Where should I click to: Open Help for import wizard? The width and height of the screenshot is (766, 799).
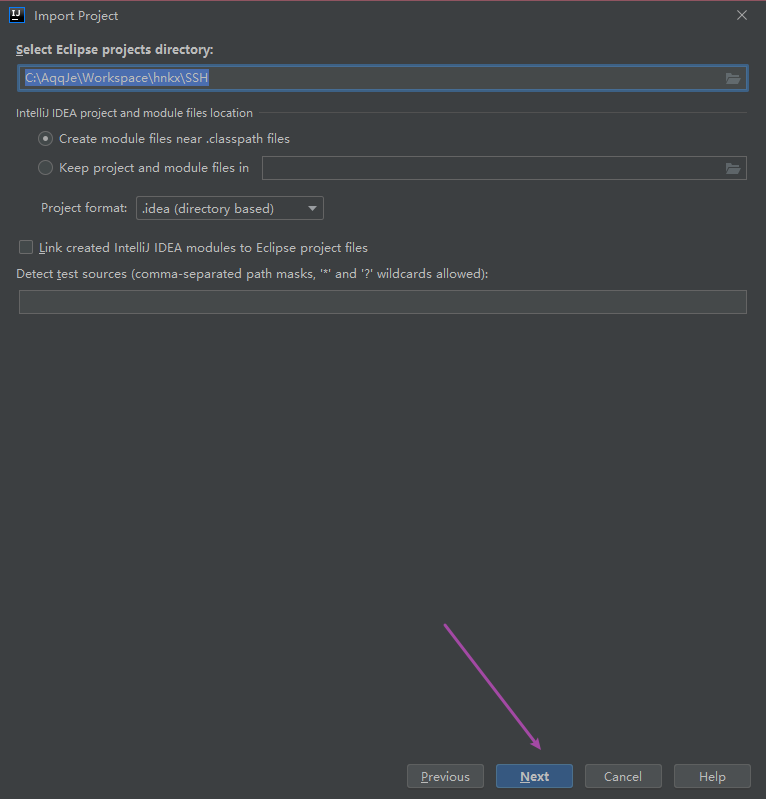pyautogui.click(x=712, y=776)
